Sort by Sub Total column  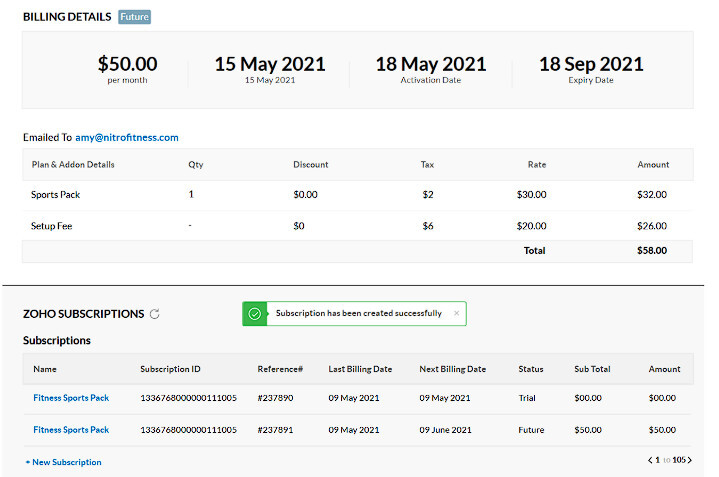[x=592, y=369]
